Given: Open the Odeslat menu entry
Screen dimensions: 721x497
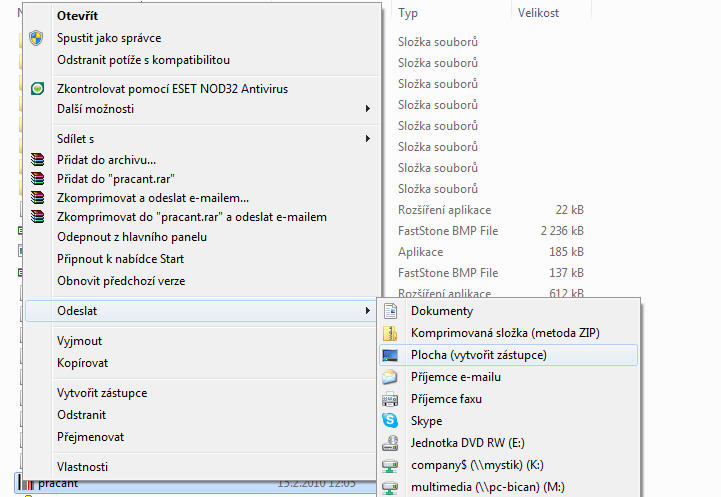Looking at the screenshot, I should [202, 311].
